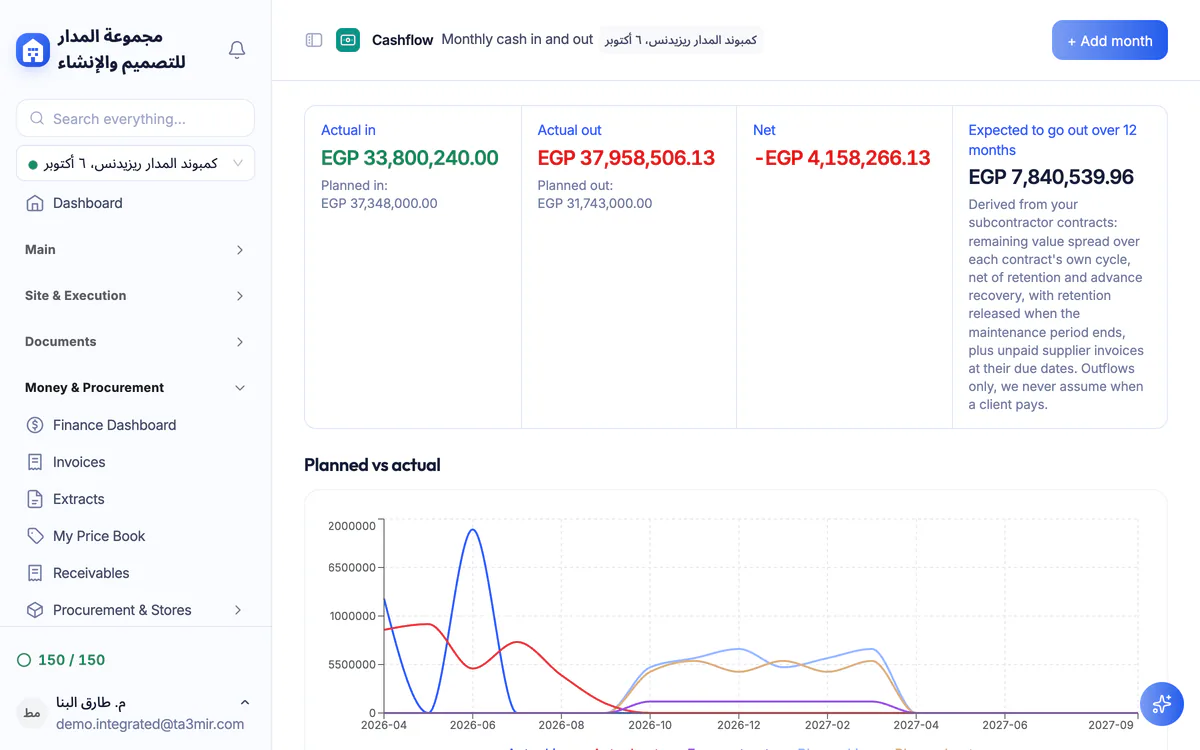Click the x-axis label 2027-02
Image resolution: width=1200 pixels, height=750 pixels.
[x=826, y=725]
